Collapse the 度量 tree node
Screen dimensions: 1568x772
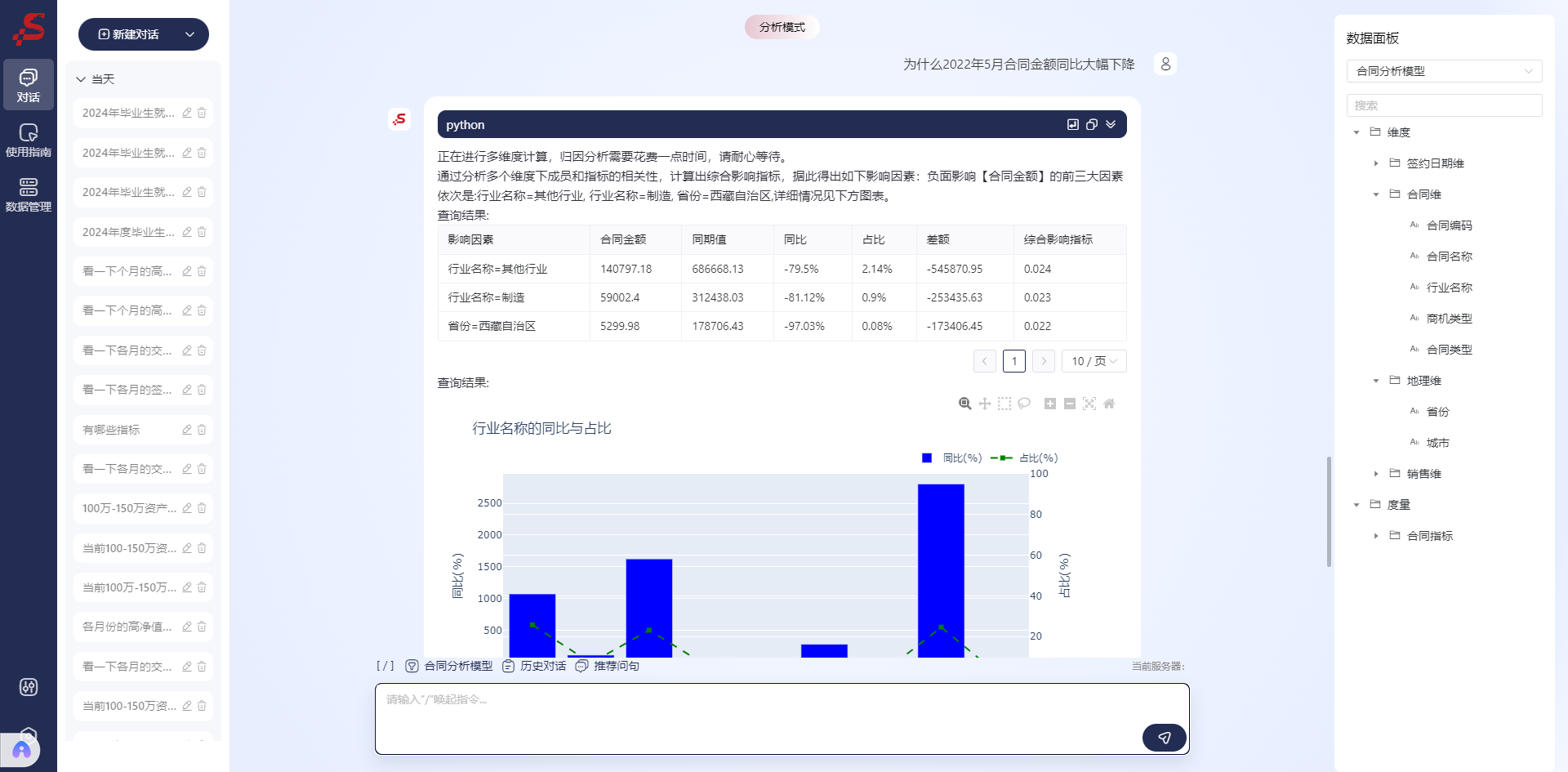tap(1356, 505)
